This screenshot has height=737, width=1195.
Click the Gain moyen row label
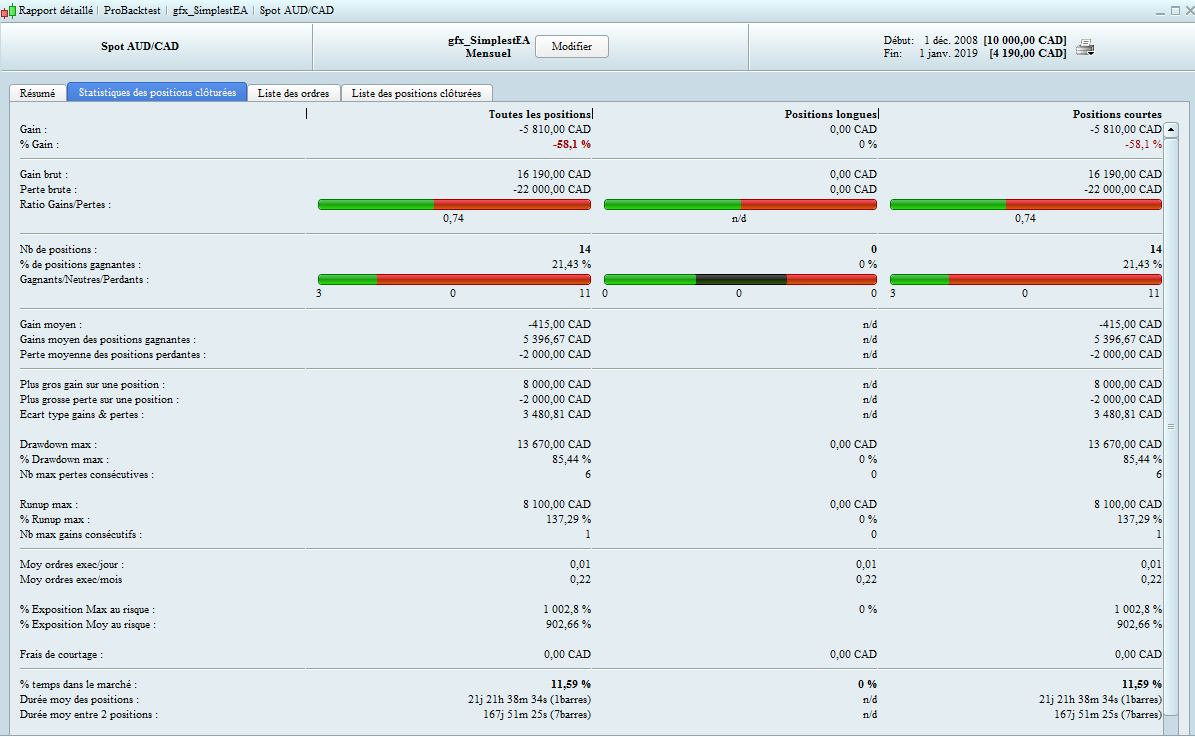click(50, 325)
